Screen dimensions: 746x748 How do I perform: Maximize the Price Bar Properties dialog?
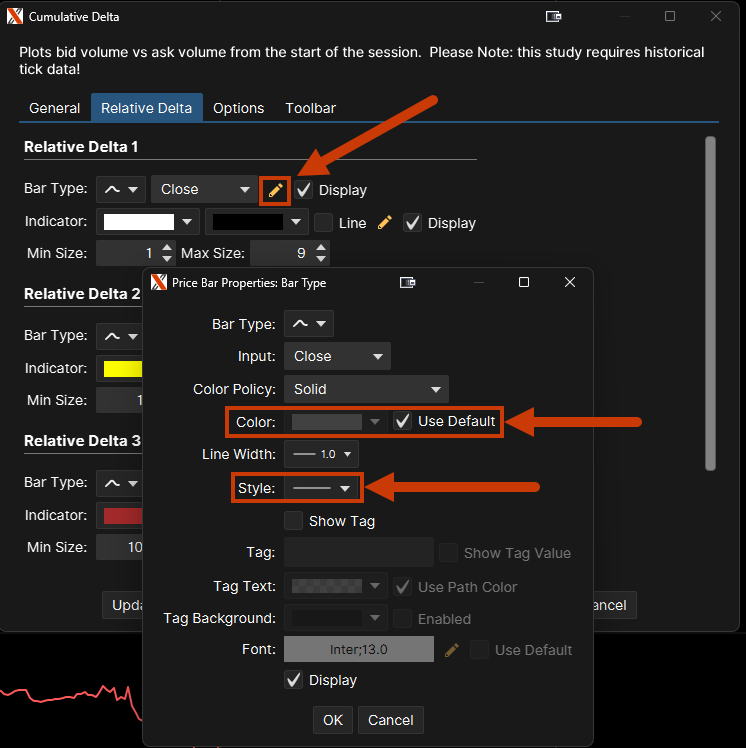[523, 283]
